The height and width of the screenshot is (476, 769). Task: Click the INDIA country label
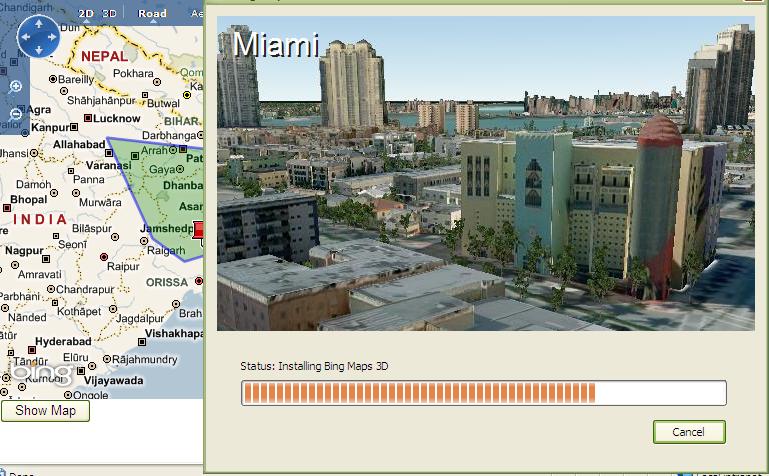(x=40, y=219)
